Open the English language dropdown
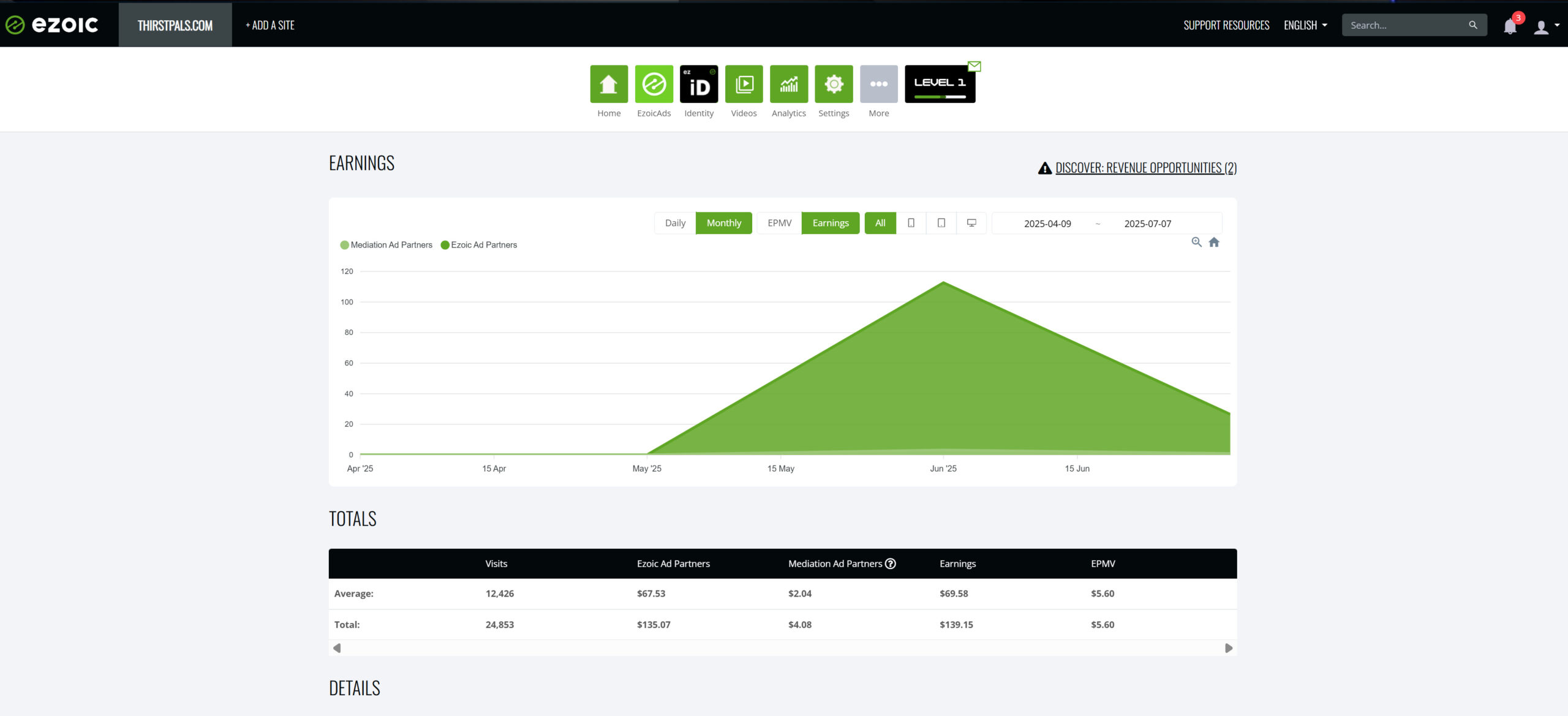The height and width of the screenshot is (716, 1568). coord(1305,25)
